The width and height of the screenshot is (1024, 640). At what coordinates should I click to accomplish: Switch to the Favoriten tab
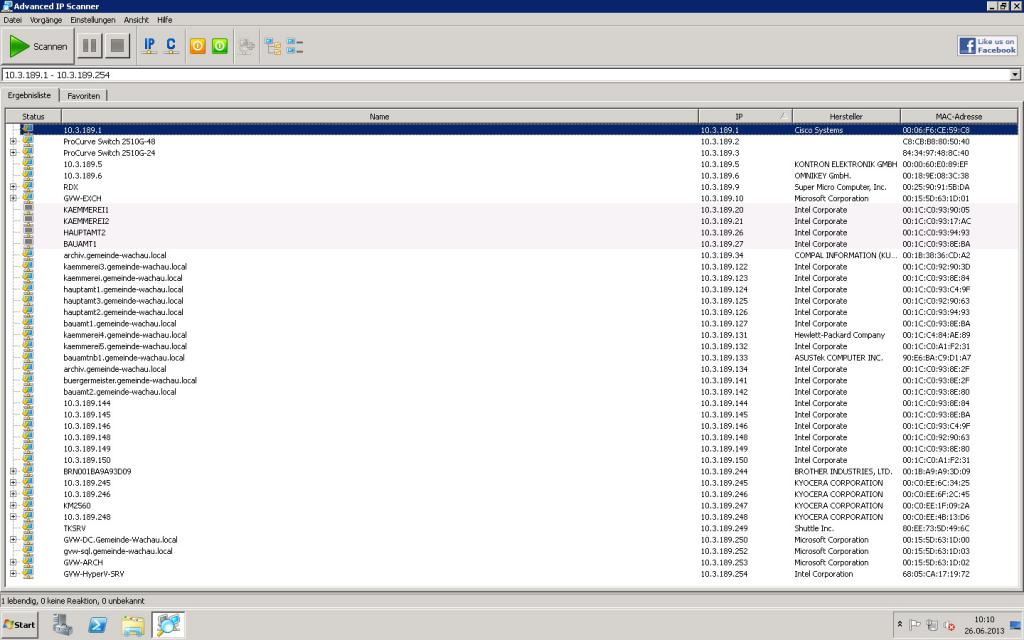(x=84, y=96)
